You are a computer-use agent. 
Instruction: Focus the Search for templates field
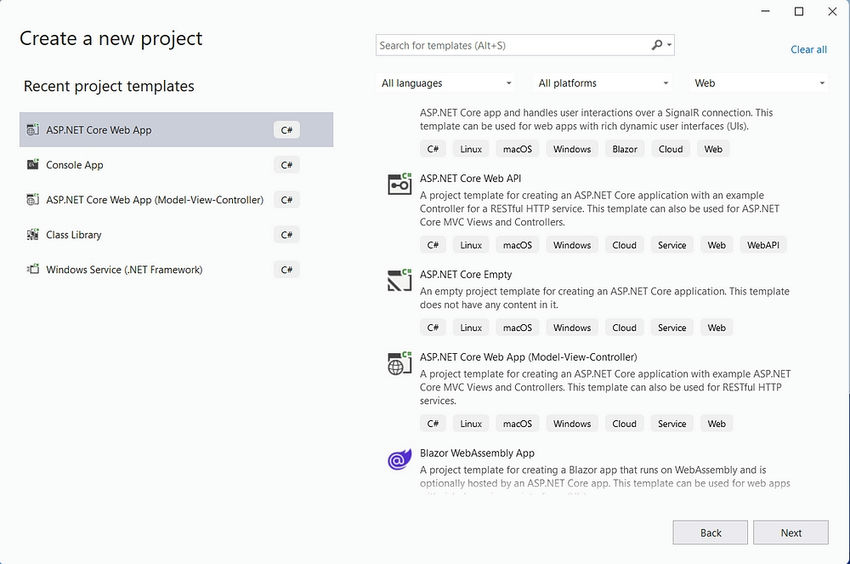tap(512, 46)
